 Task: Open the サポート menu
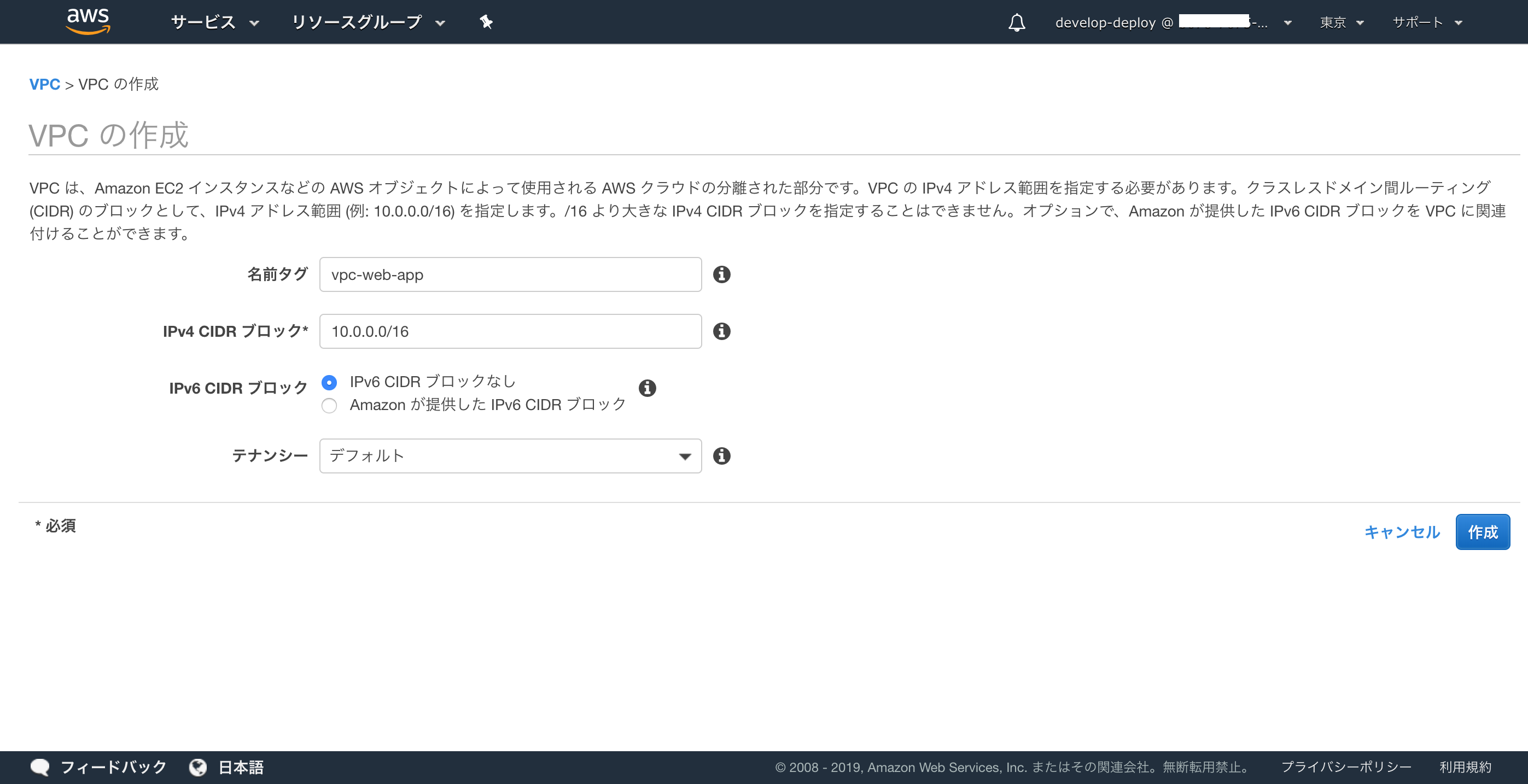pyautogui.click(x=1427, y=22)
